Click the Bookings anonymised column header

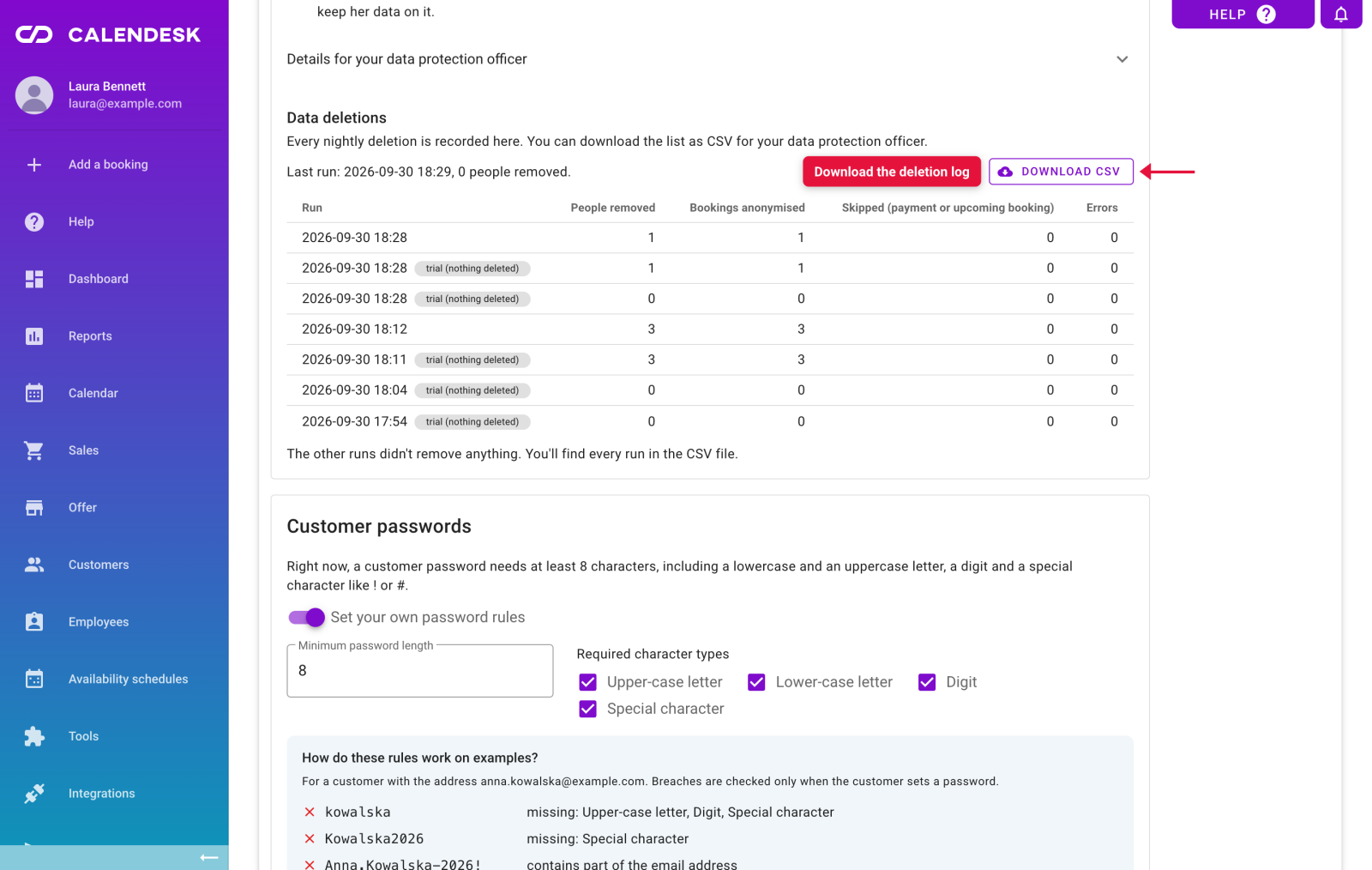747,208
